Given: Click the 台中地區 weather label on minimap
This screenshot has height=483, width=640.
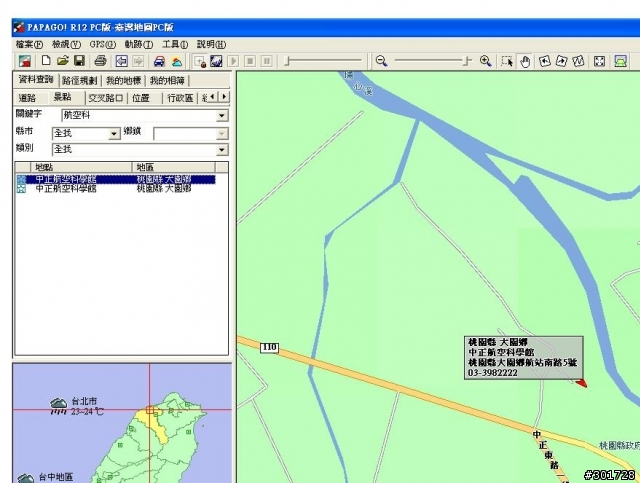Looking at the screenshot, I should tap(56, 477).
